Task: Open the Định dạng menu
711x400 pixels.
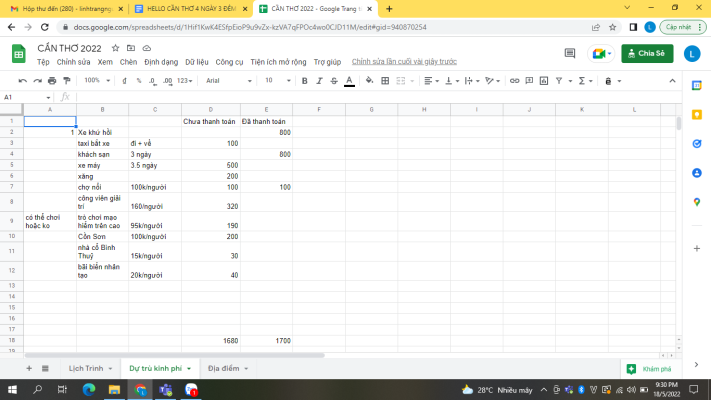Action: 161,61
